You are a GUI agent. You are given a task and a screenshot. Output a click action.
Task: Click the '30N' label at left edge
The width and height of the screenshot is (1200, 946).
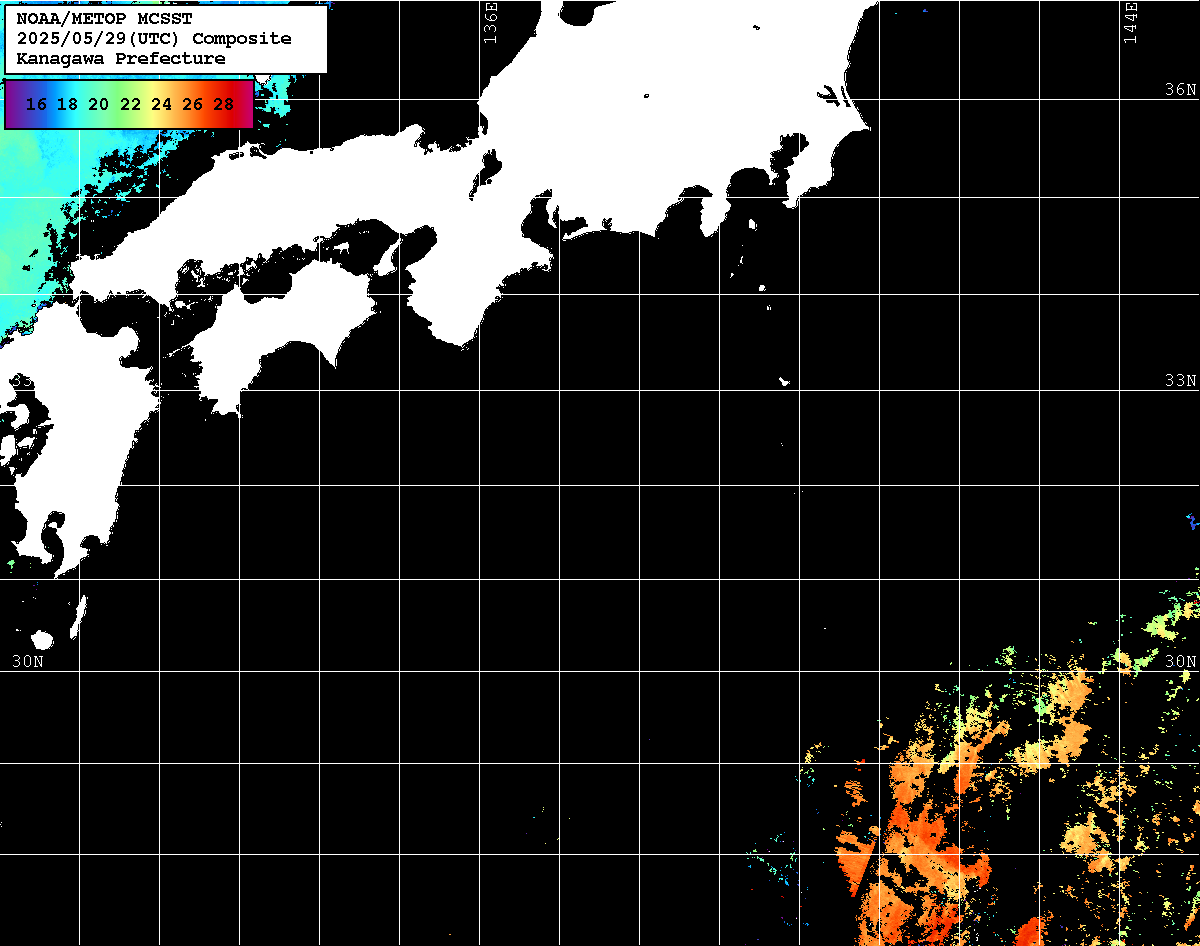point(28,661)
